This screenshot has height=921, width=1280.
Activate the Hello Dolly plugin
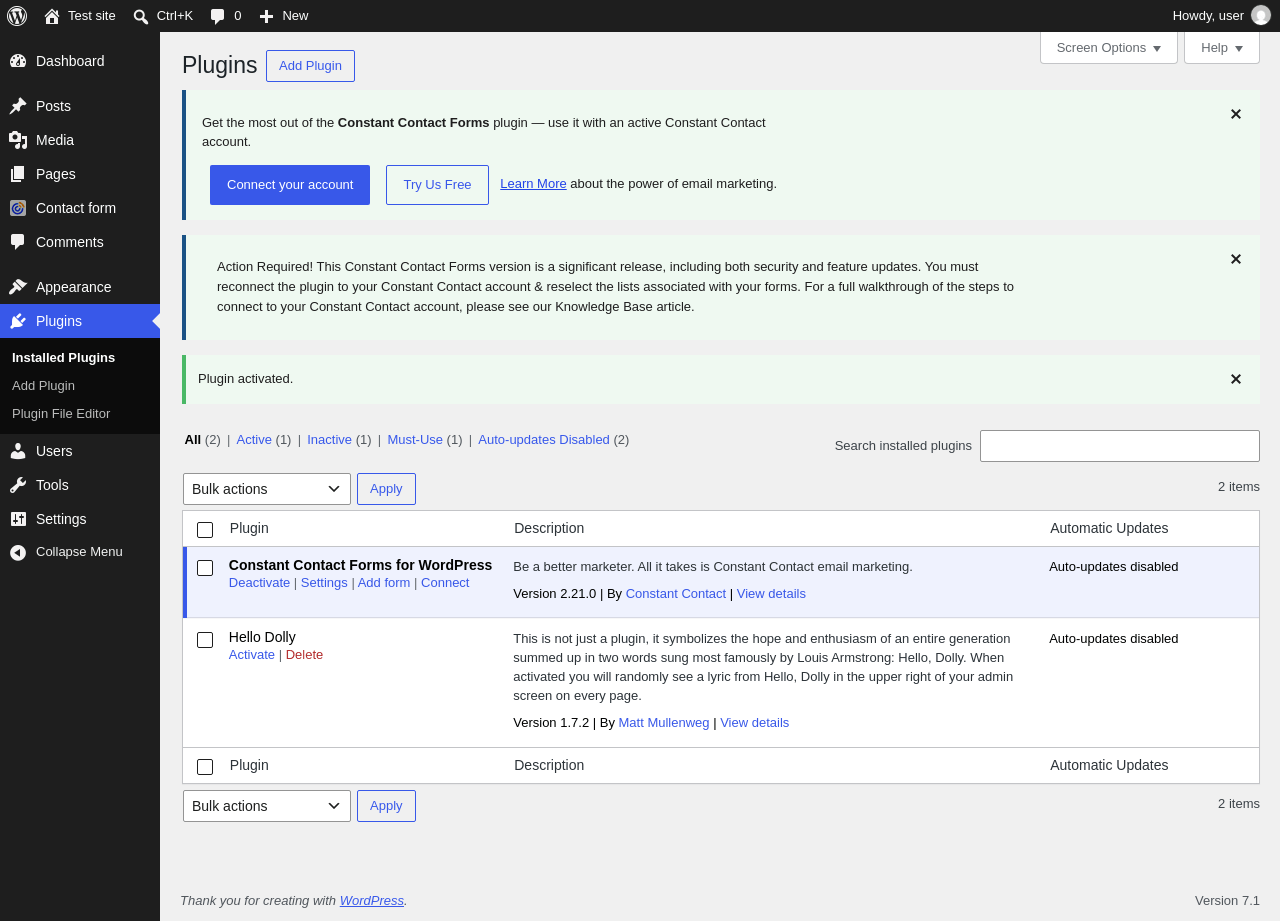(x=252, y=655)
